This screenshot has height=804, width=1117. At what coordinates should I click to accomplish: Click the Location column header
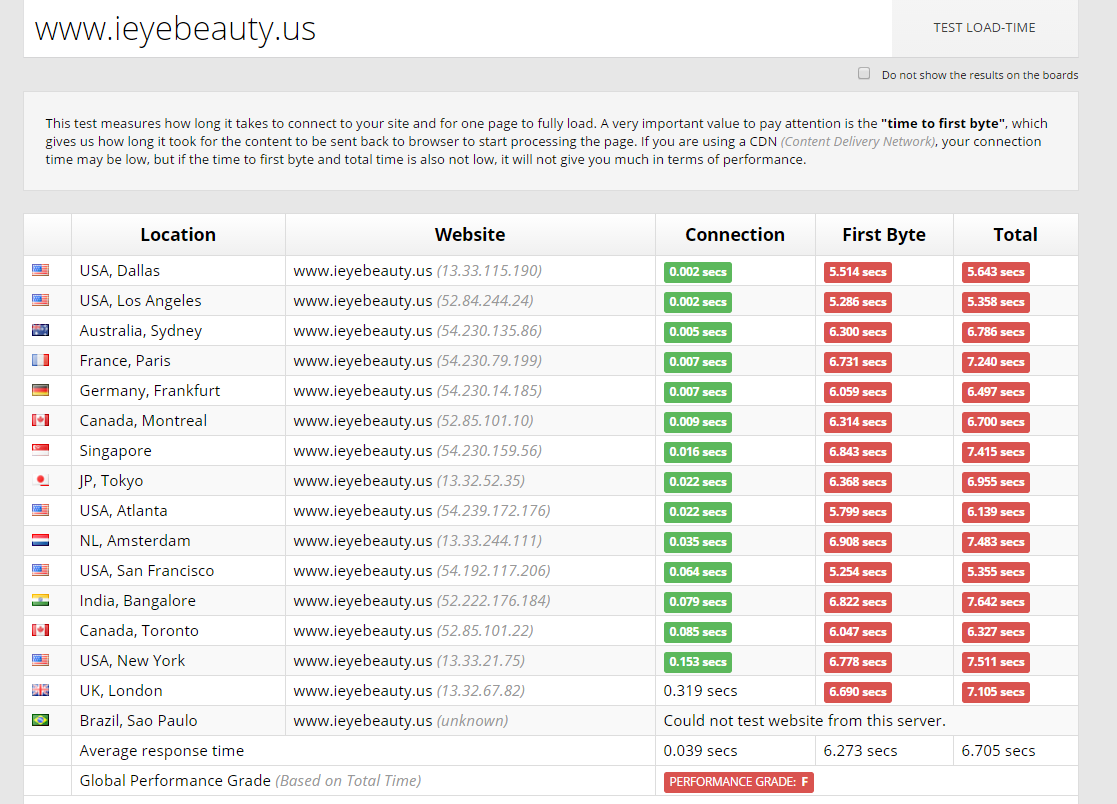coord(178,235)
